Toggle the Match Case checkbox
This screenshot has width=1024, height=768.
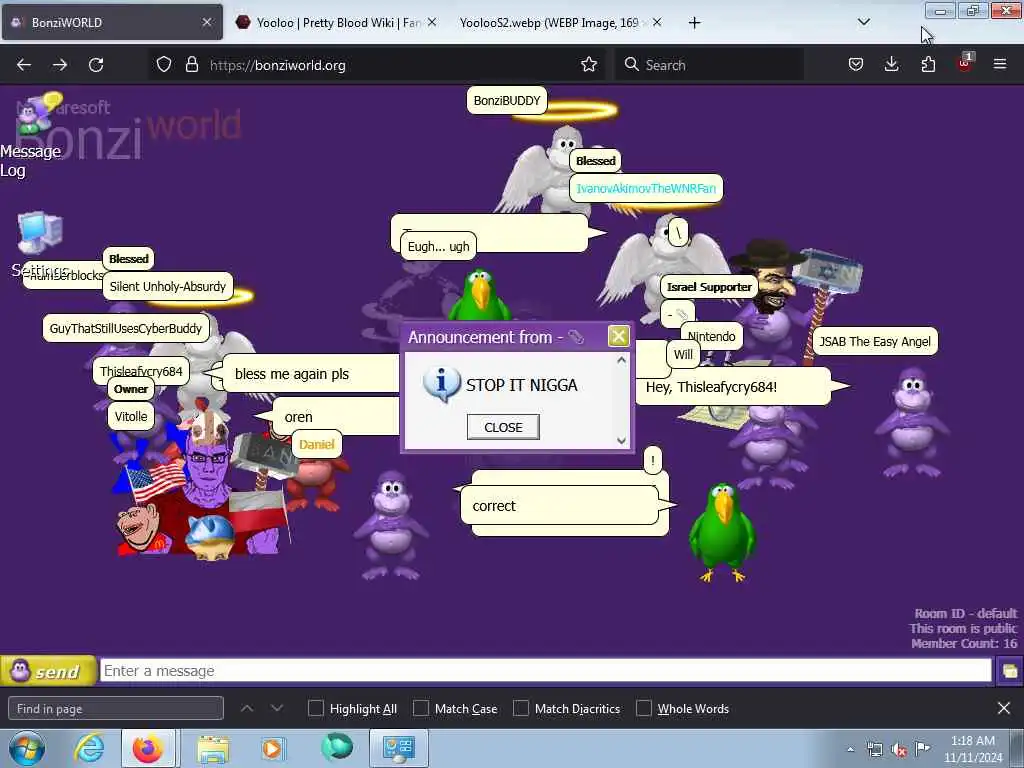point(421,708)
